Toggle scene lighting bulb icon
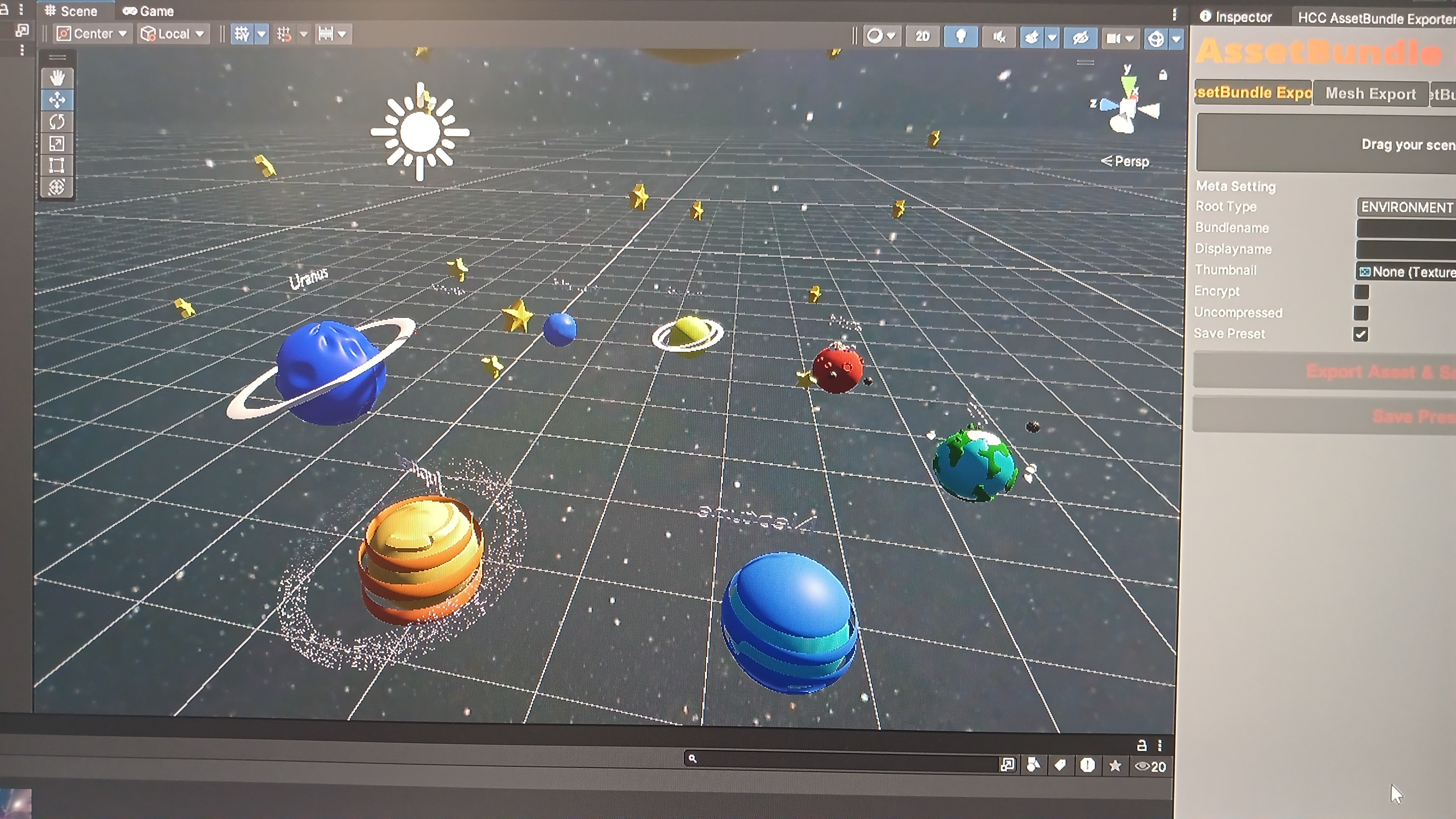The width and height of the screenshot is (1456, 819). coord(960,37)
